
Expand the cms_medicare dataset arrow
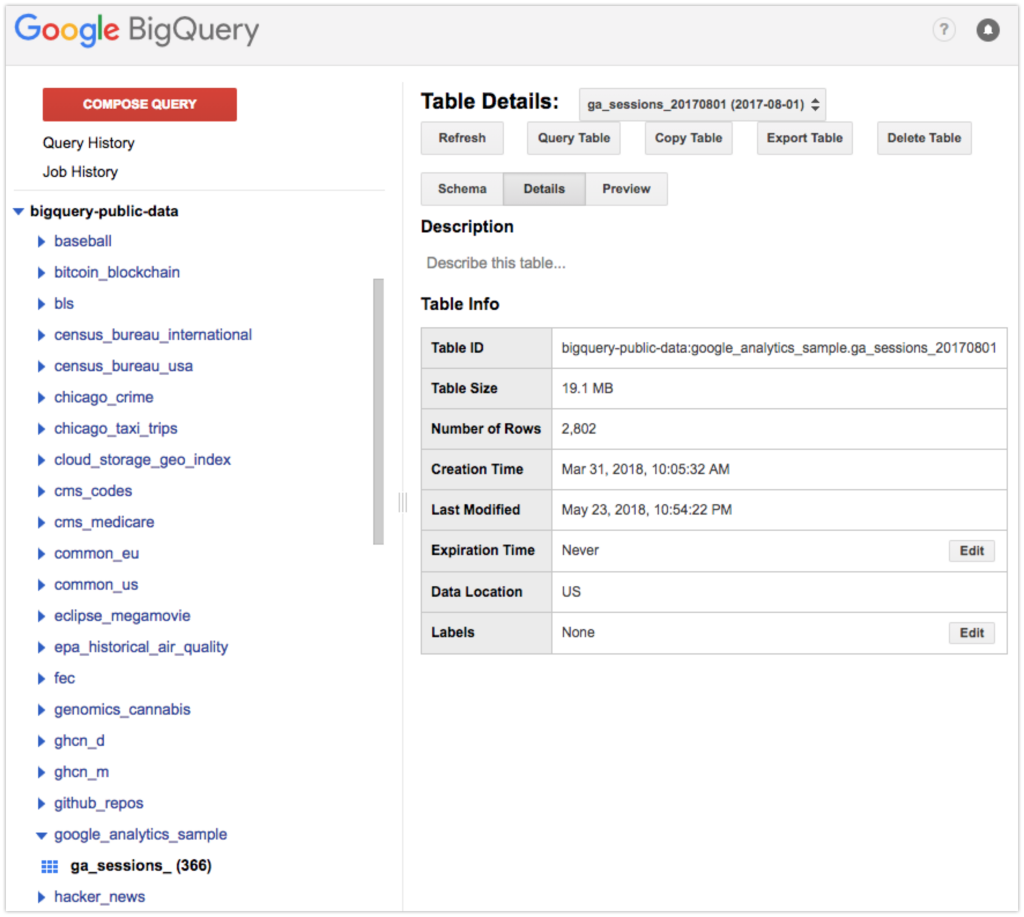[41, 523]
